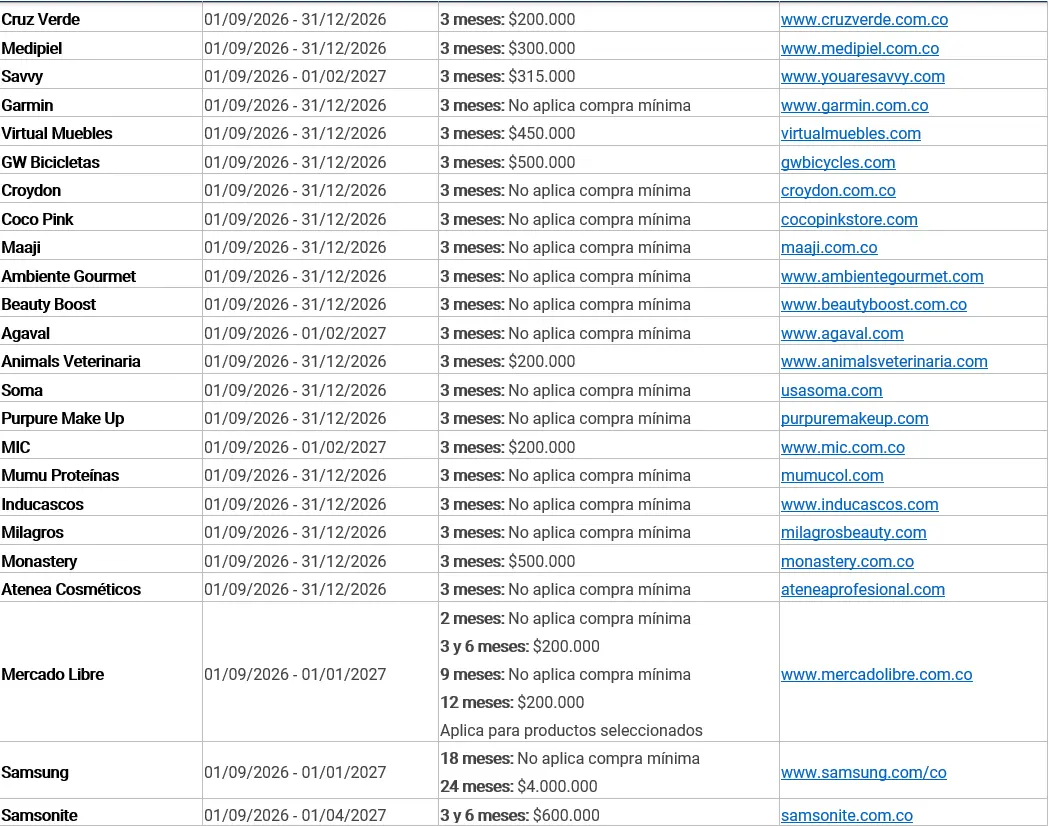
Task: Visit the ateneaprofesional.com link
Action: 862,589
